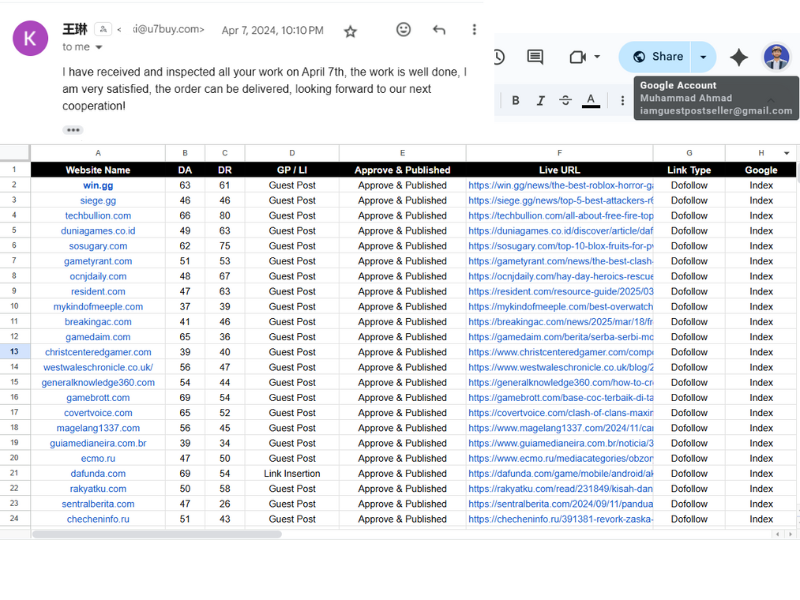Open the sosugary.com link

98,246
